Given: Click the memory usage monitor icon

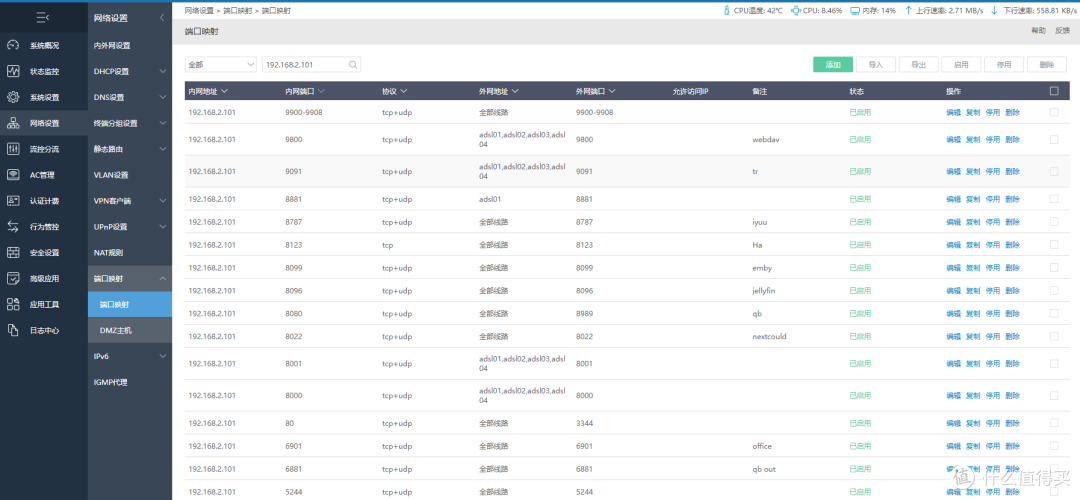Looking at the screenshot, I should (x=855, y=11).
